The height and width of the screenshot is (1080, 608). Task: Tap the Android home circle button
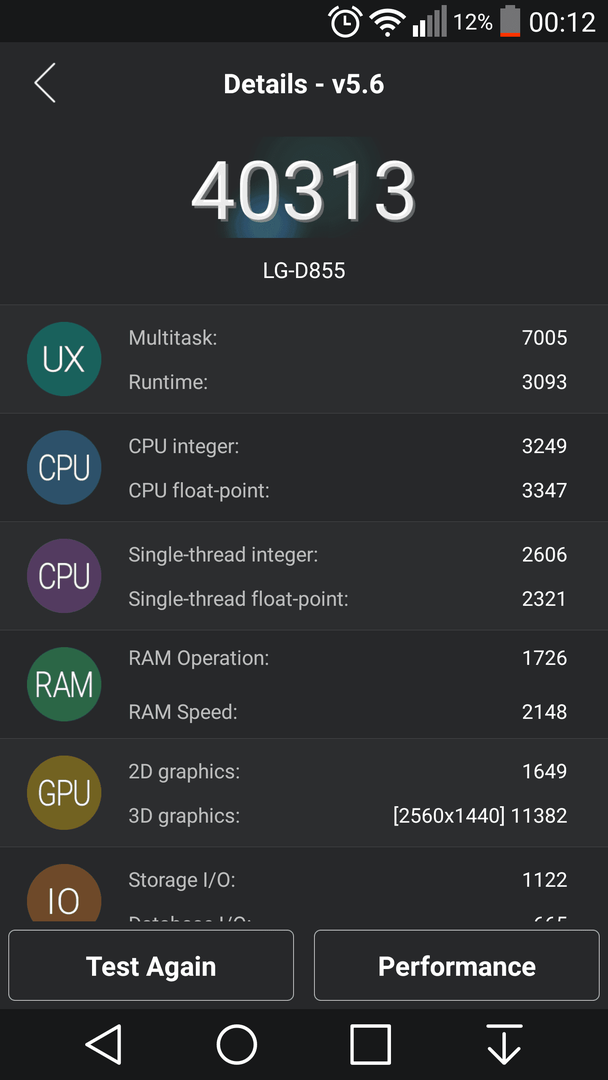tap(237, 1044)
